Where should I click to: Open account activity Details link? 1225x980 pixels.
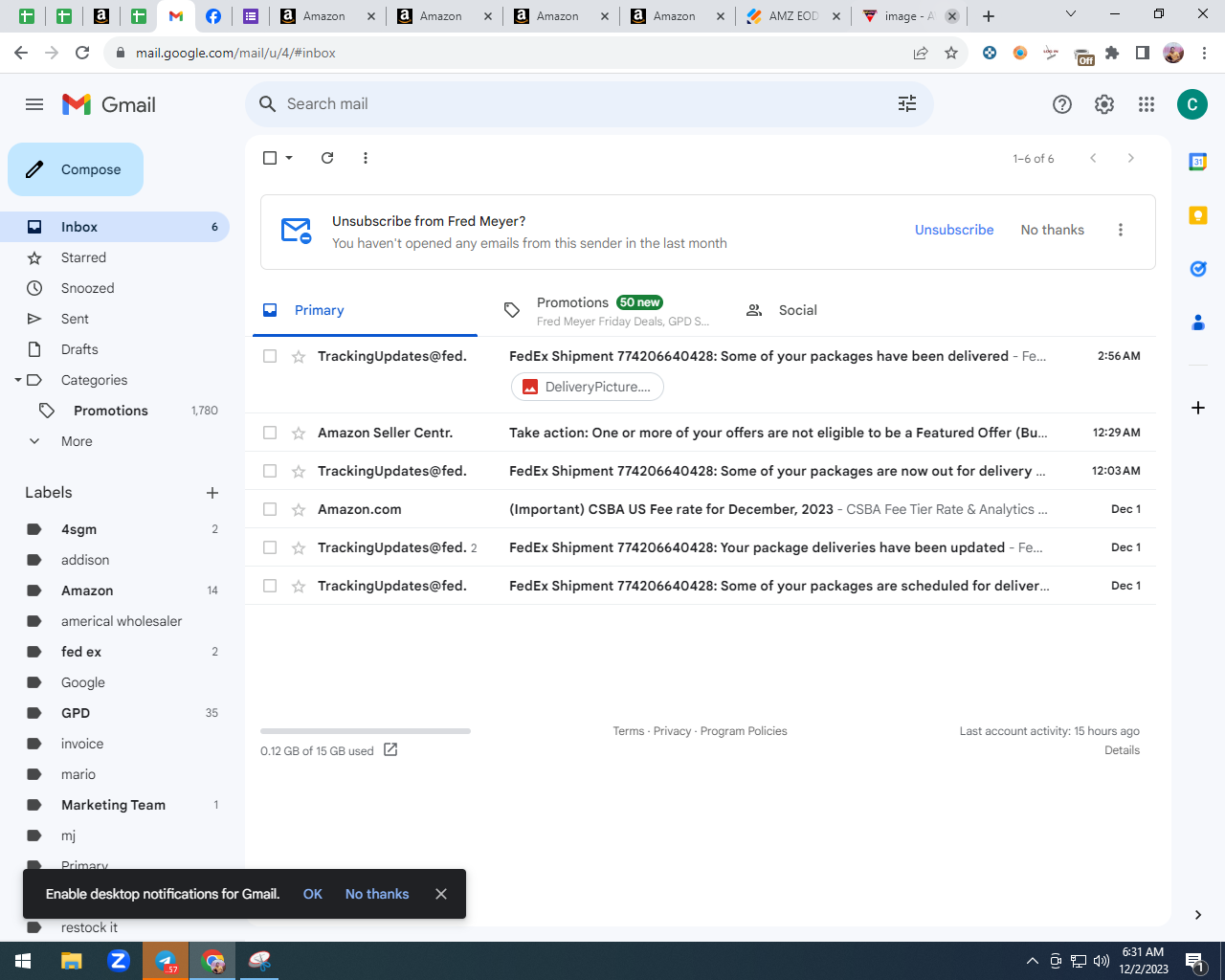pyautogui.click(x=1122, y=750)
